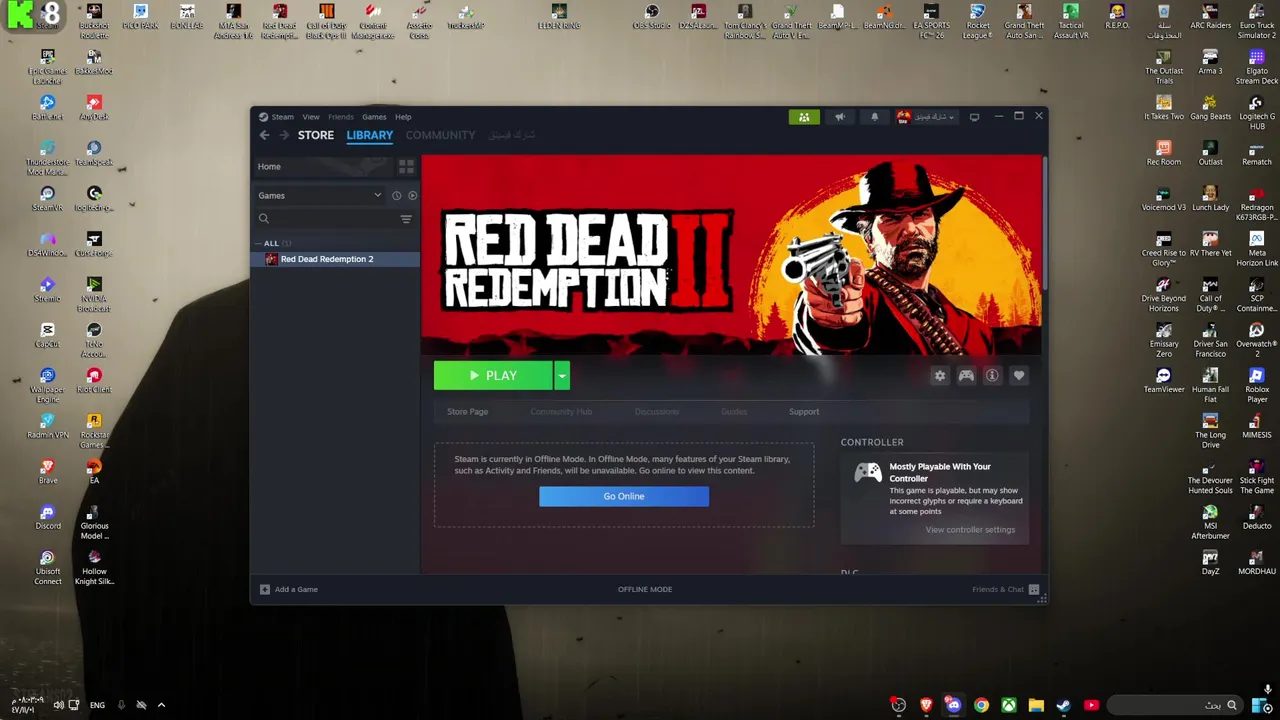The width and height of the screenshot is (1280, 720).
Task: Click the OFFLINE MODE status text
Action: pyautogui.click(x=645, y=589)
